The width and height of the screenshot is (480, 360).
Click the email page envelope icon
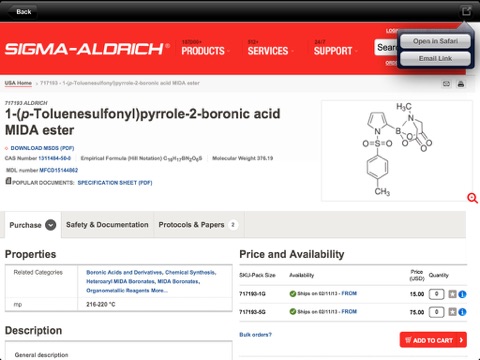coord(446,84)
